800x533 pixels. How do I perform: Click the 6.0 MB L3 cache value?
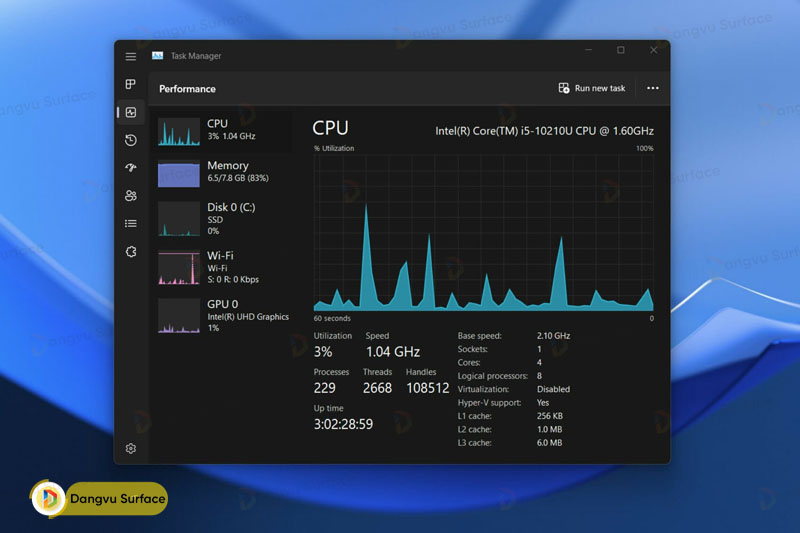click(x=549, y=443)
